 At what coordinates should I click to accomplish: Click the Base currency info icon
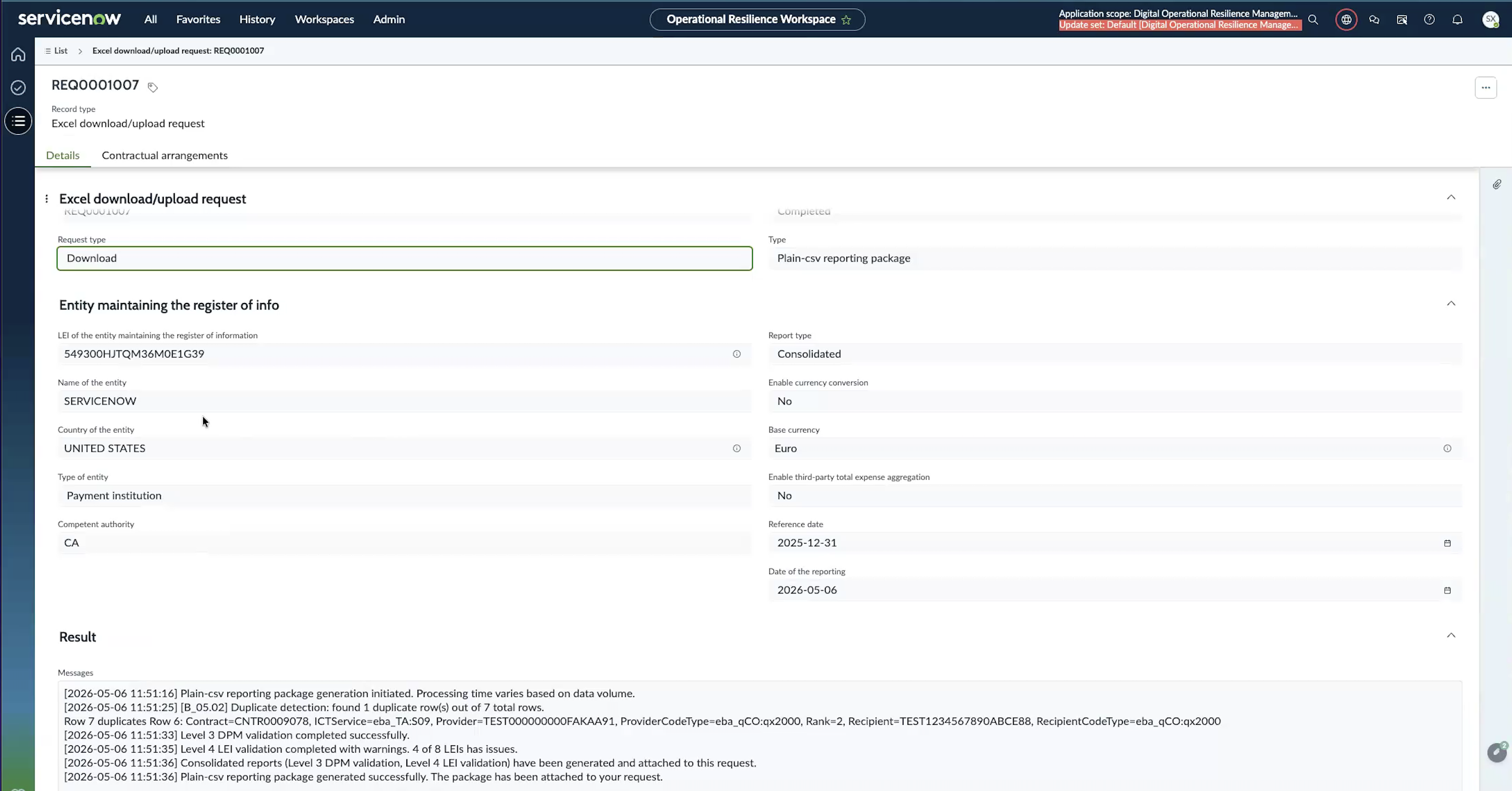[x=1447, y=449]
